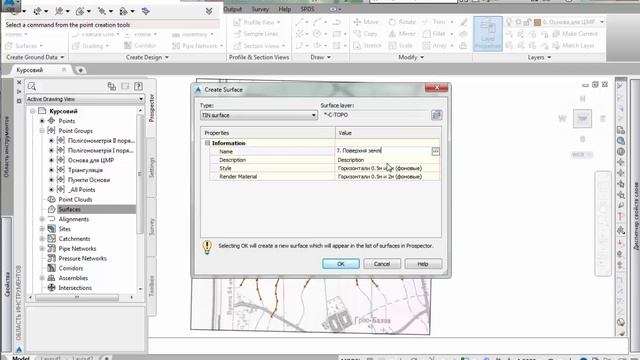Viewport: 640px width, 360px height.
Task: Close the Create Surface dialog
Action: 436,88
